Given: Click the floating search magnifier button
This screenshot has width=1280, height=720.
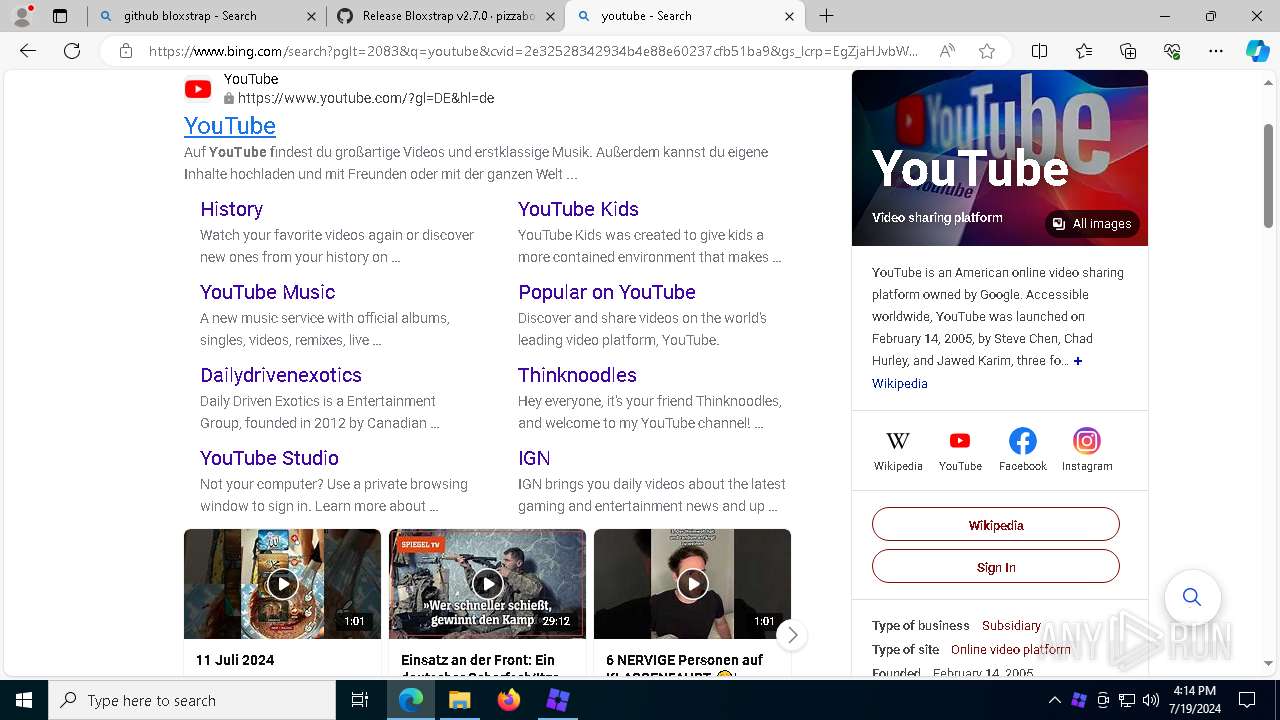Looking at the screenshot, I should pos(1192,597).
